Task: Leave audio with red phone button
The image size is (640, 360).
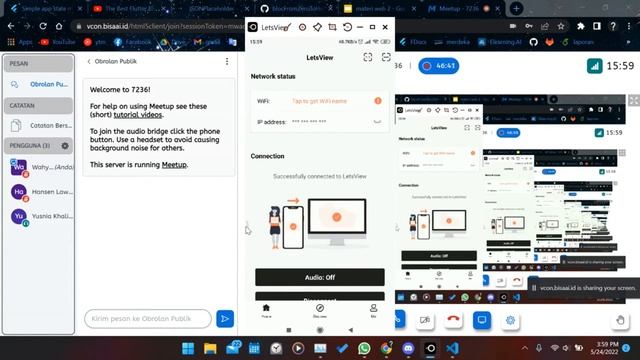Action: click(453, 320)
